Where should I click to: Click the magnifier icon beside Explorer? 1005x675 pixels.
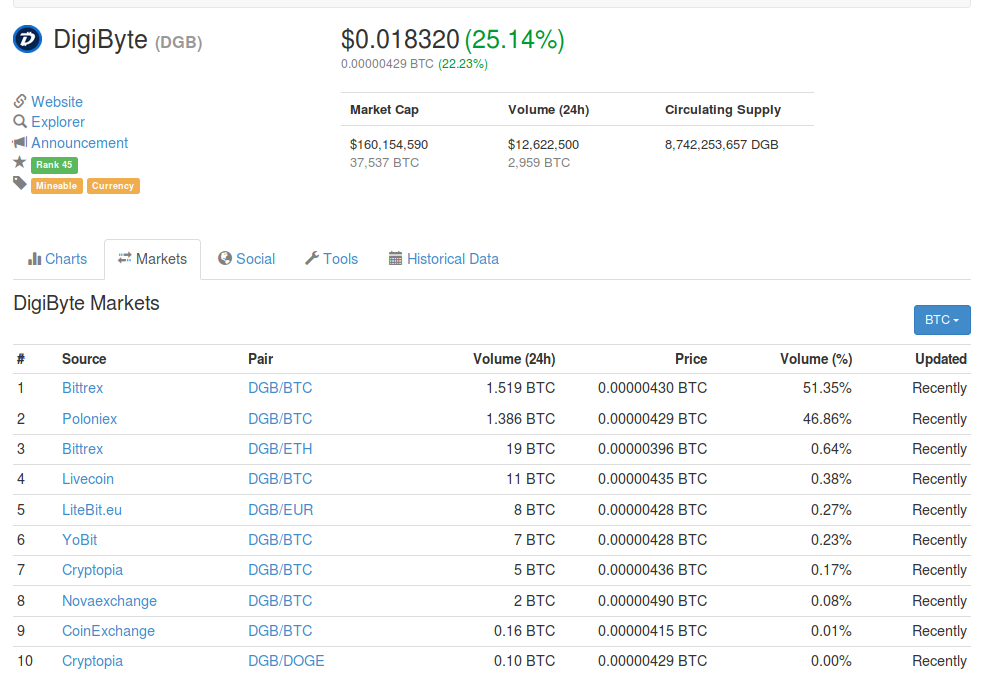coord(20,121)
